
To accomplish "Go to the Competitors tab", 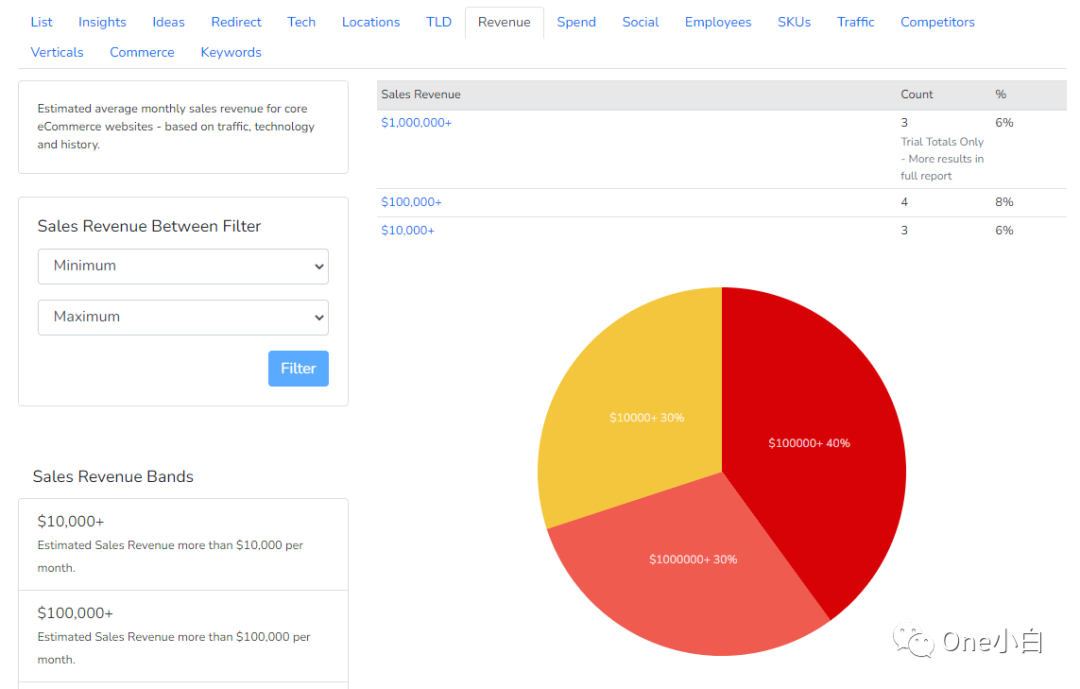I will pyautogui.click(x=937, y=22).
